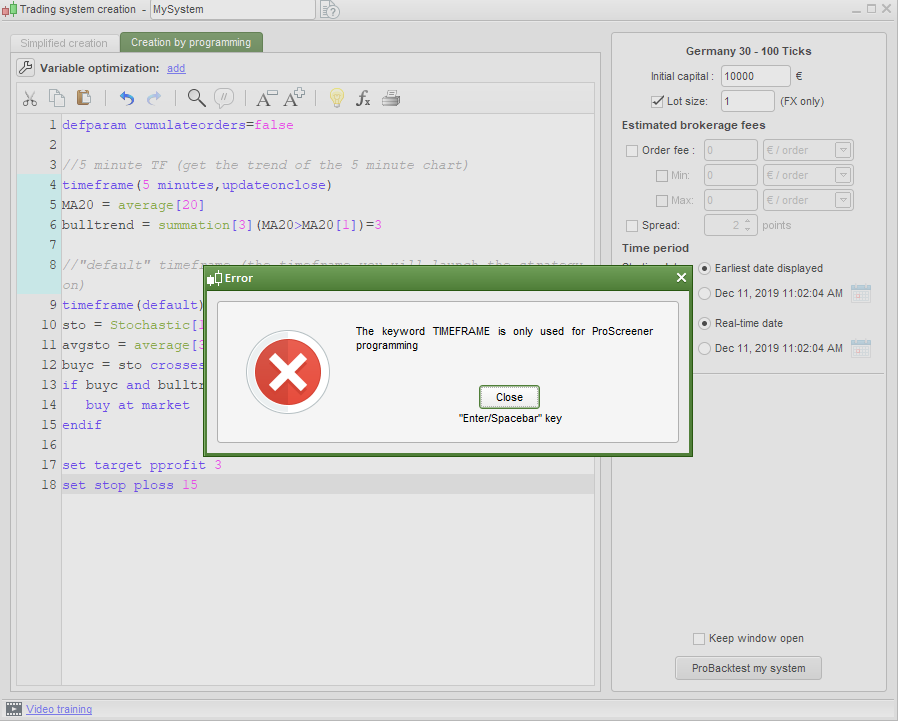Click the Initial capital input field
898x721 pixels.
pos(755,76)
